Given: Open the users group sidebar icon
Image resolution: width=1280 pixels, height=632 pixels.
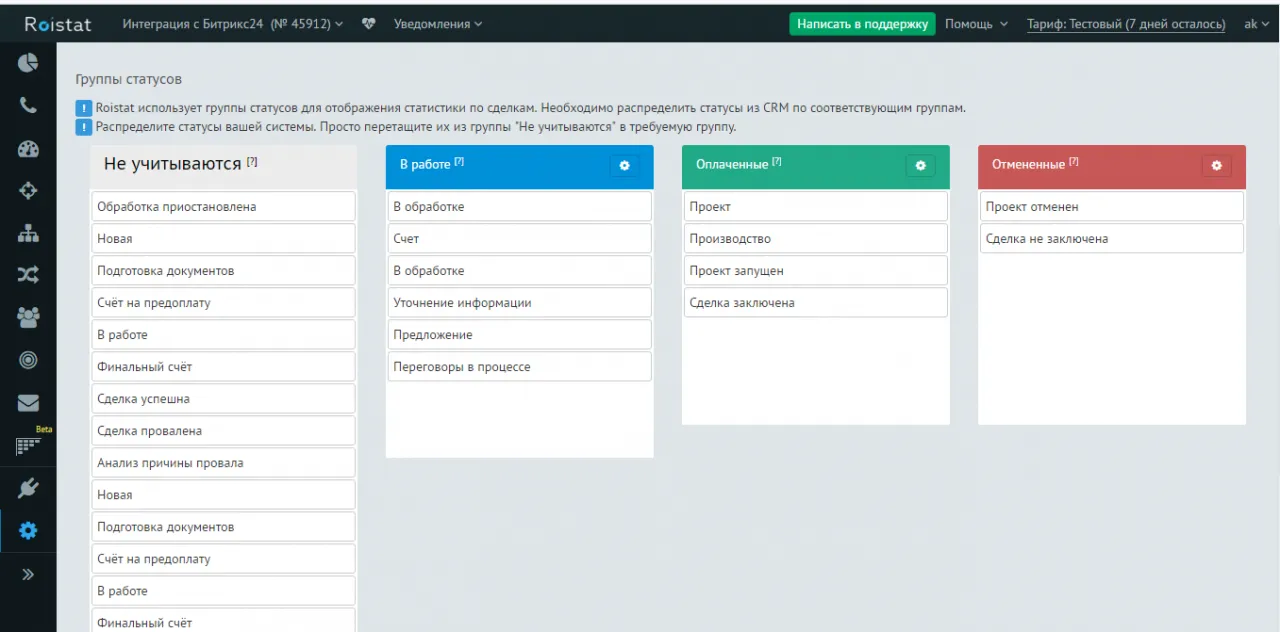Looking at the screenshot, I should tap(28, 317).
